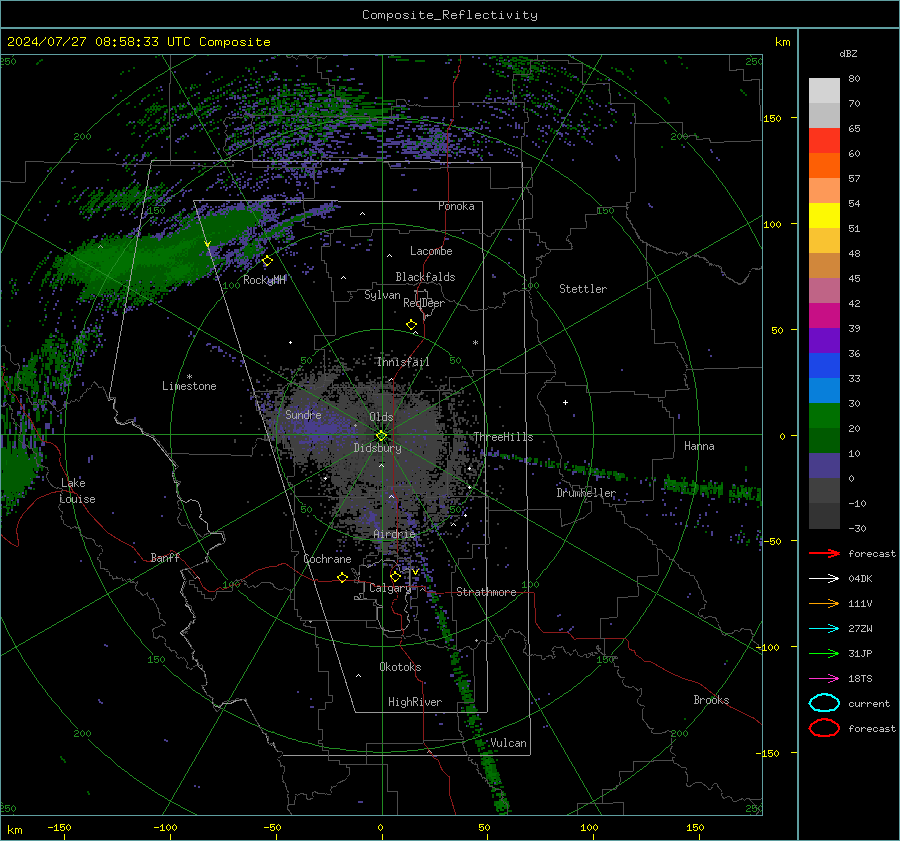Click the Lacombe city label
This screenshot has width=900, height=841.
click(x=431, y=251)
